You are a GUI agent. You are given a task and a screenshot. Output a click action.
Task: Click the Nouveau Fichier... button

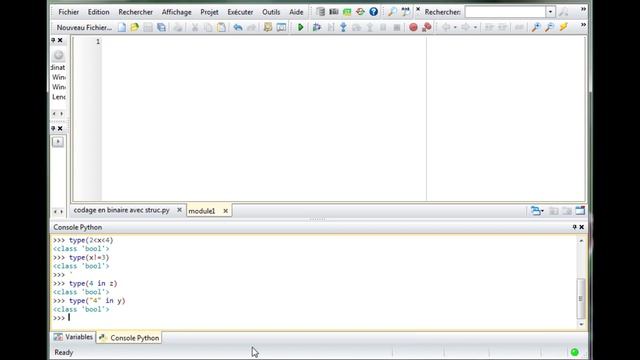point(84,27)
